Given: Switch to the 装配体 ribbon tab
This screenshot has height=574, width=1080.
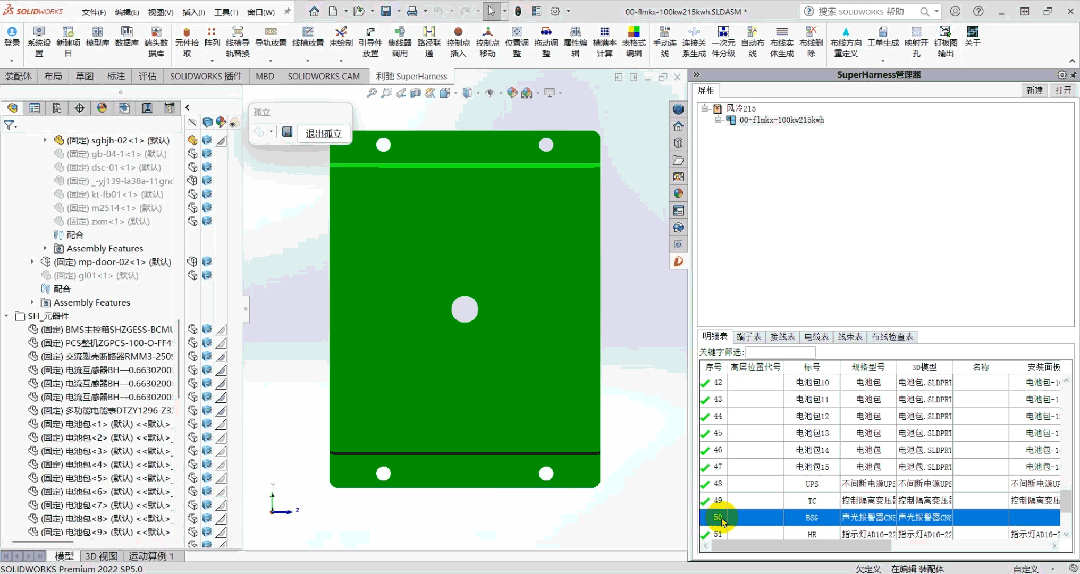Looking at the screenshot, I should coord(18,76).
